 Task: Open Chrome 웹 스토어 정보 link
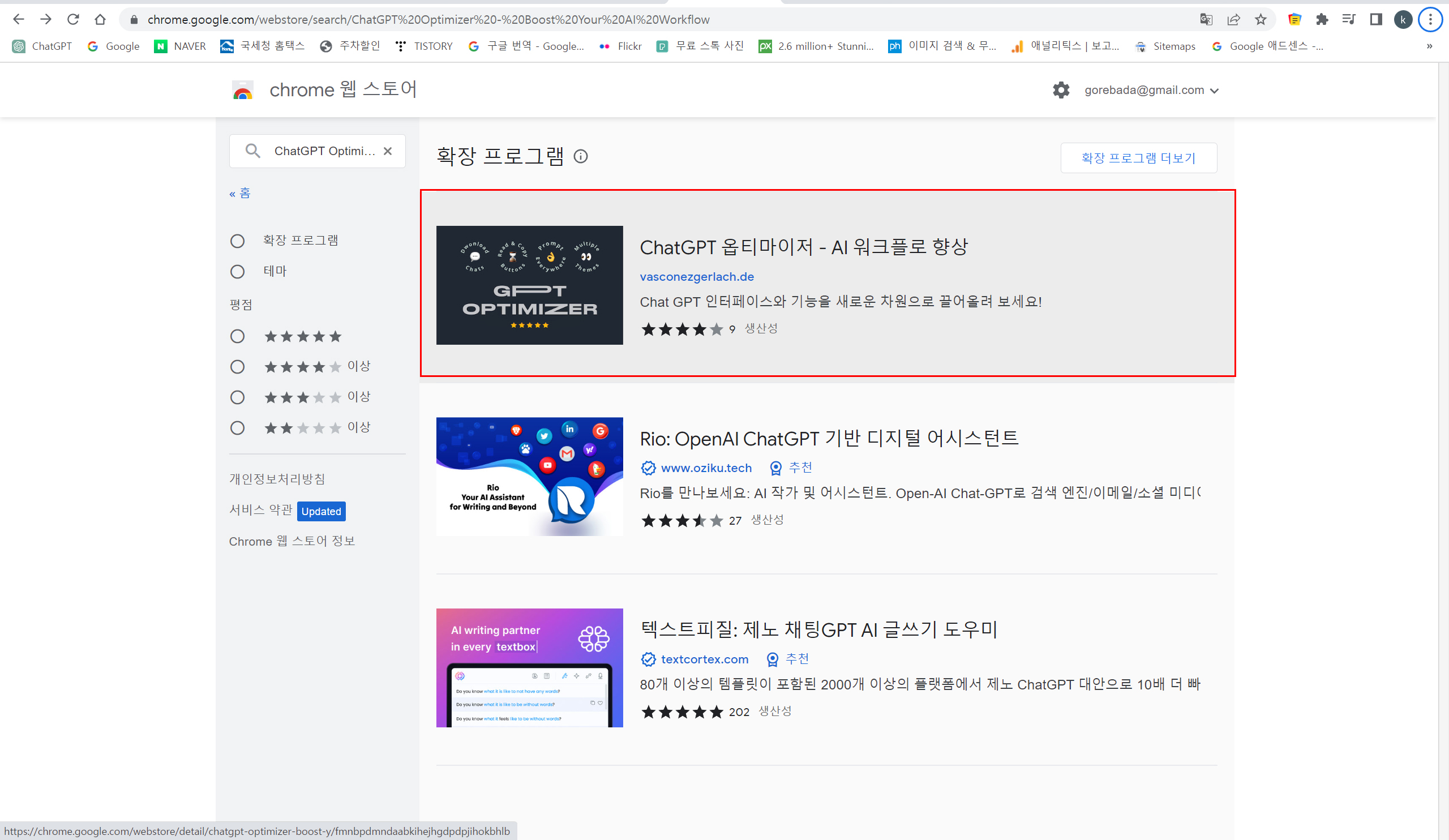pyautogui.click(x=292, y=541)
